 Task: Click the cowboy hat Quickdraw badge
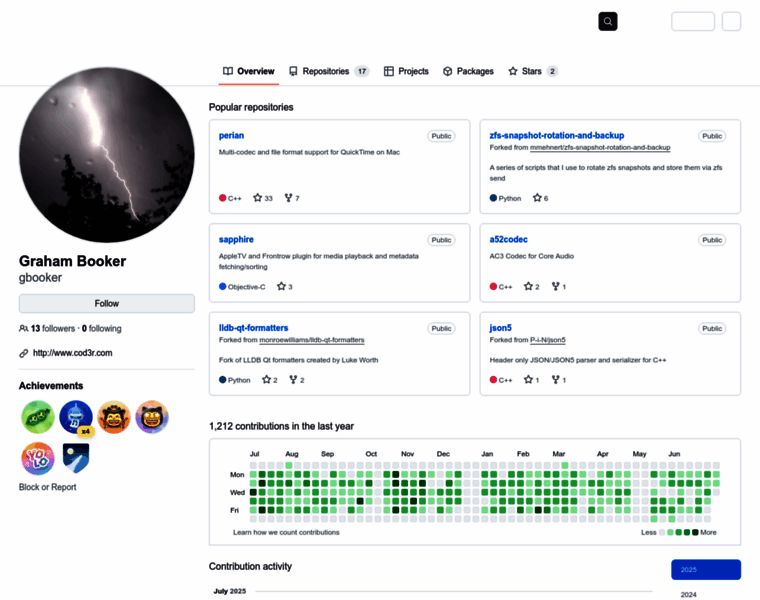click(114, 417)
